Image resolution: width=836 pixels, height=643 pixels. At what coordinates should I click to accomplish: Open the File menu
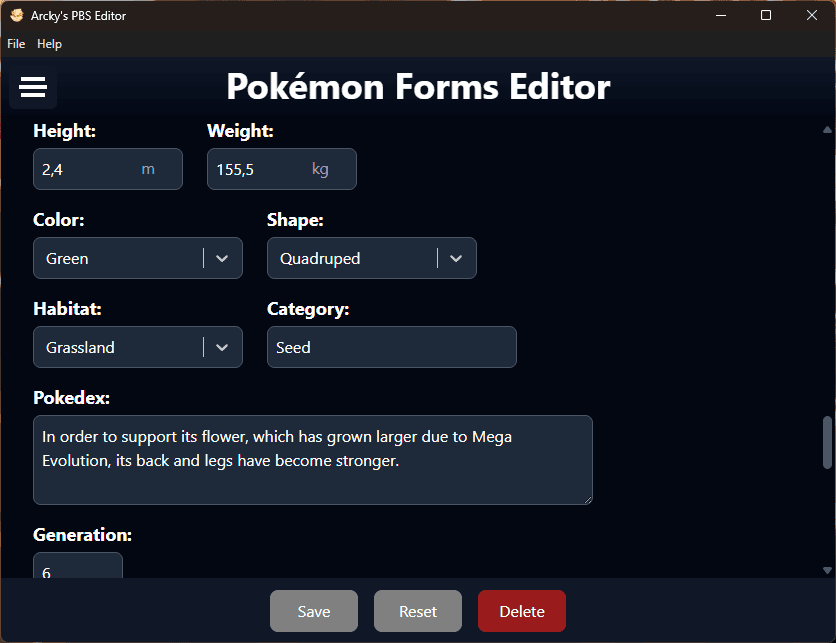point(16,44)
